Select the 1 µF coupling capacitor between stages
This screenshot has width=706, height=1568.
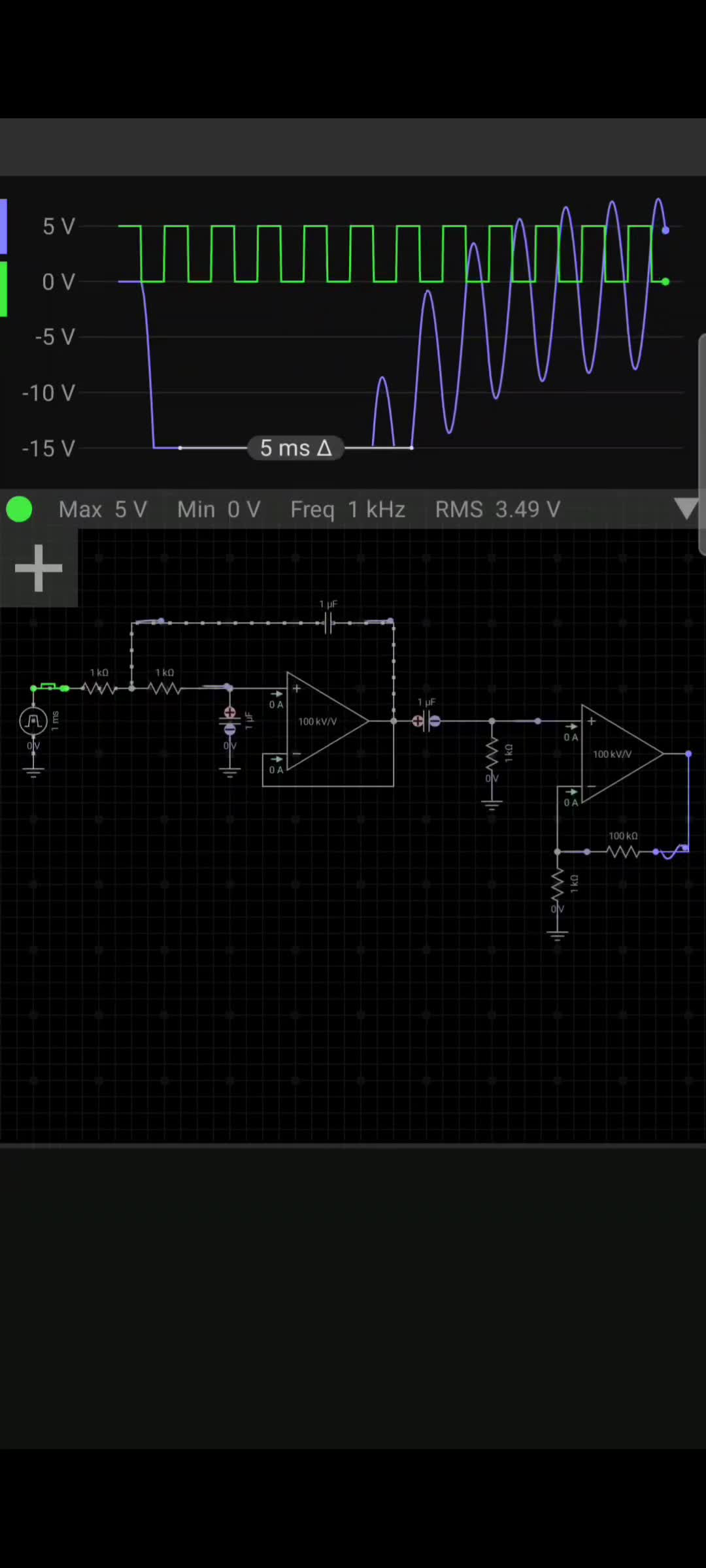pos(426,721)
